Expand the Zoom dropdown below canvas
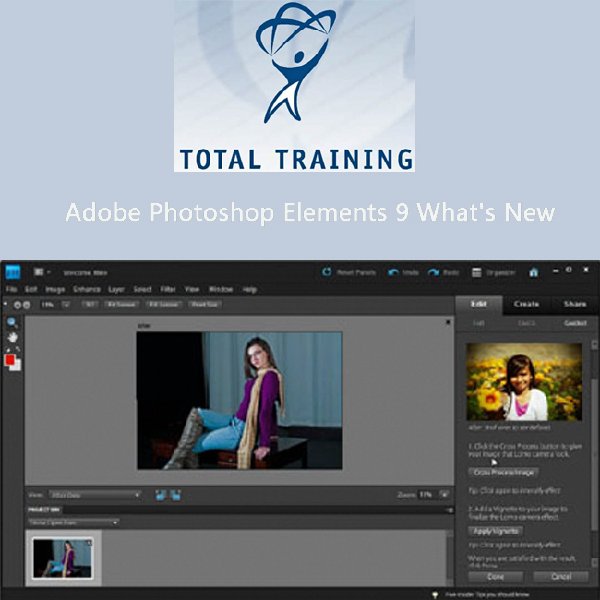The image size is (600, 600). point(445,495)
